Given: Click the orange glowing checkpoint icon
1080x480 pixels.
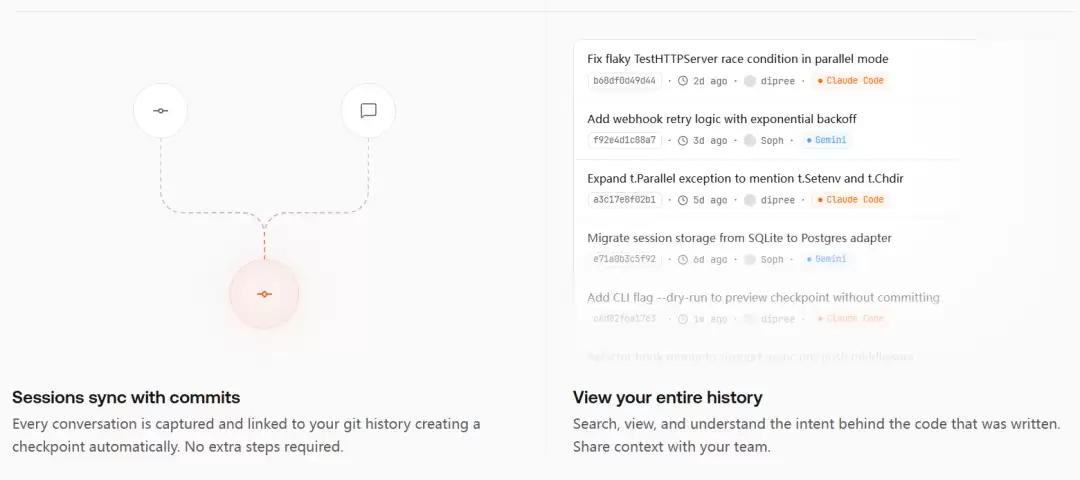Looking at the screenshot, I should pos(264,294).
